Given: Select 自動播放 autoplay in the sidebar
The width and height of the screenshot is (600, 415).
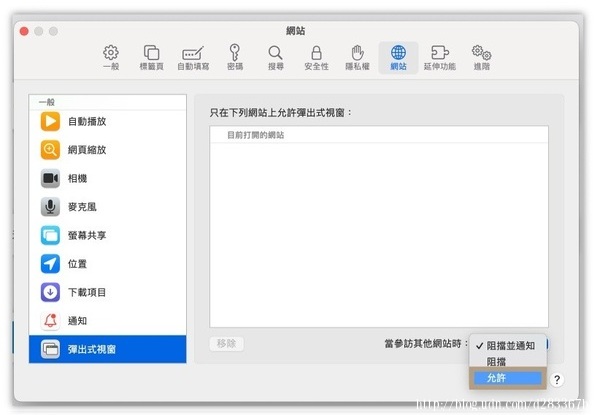Looking at the screenshot, I should pyautogui.click(x=108, y=121).
